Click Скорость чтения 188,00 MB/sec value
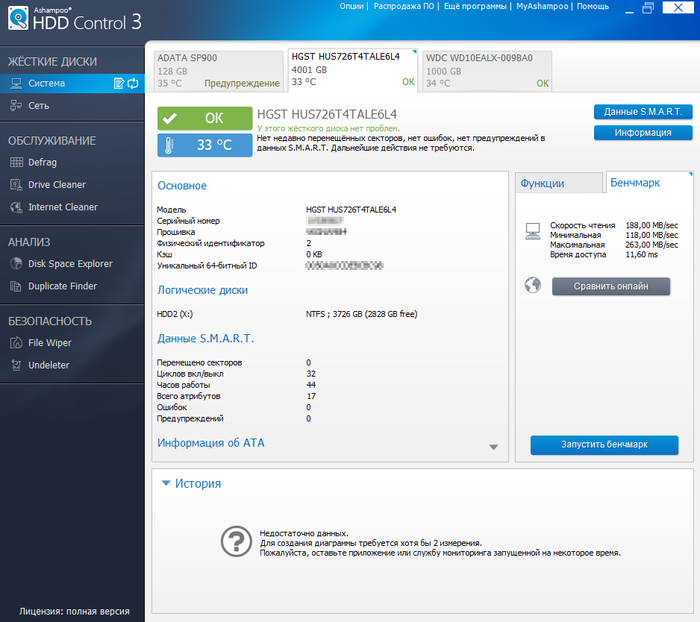 pos(652,225)
